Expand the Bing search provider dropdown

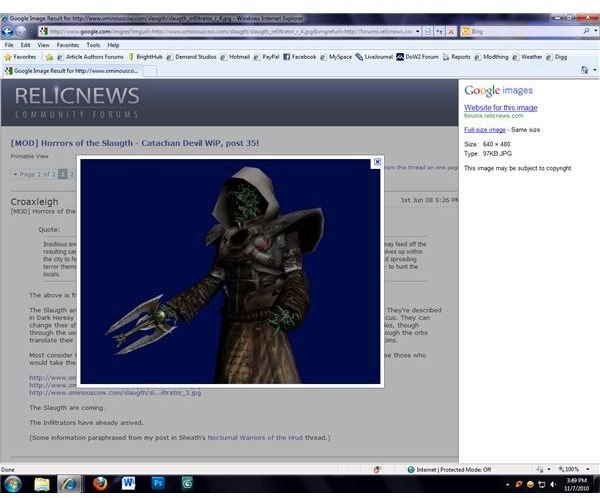click(596, 31)
